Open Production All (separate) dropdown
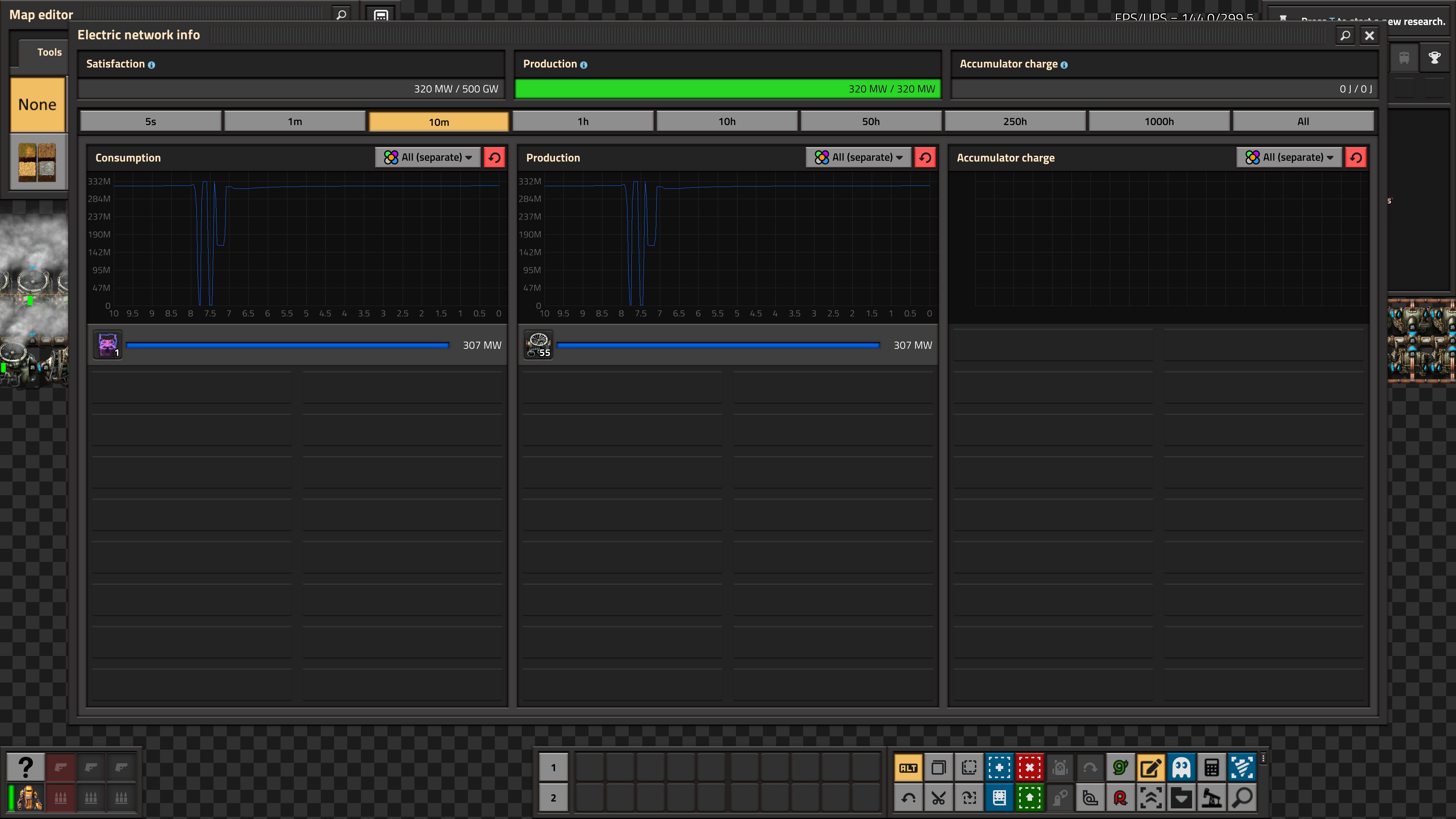 (858, 157)
